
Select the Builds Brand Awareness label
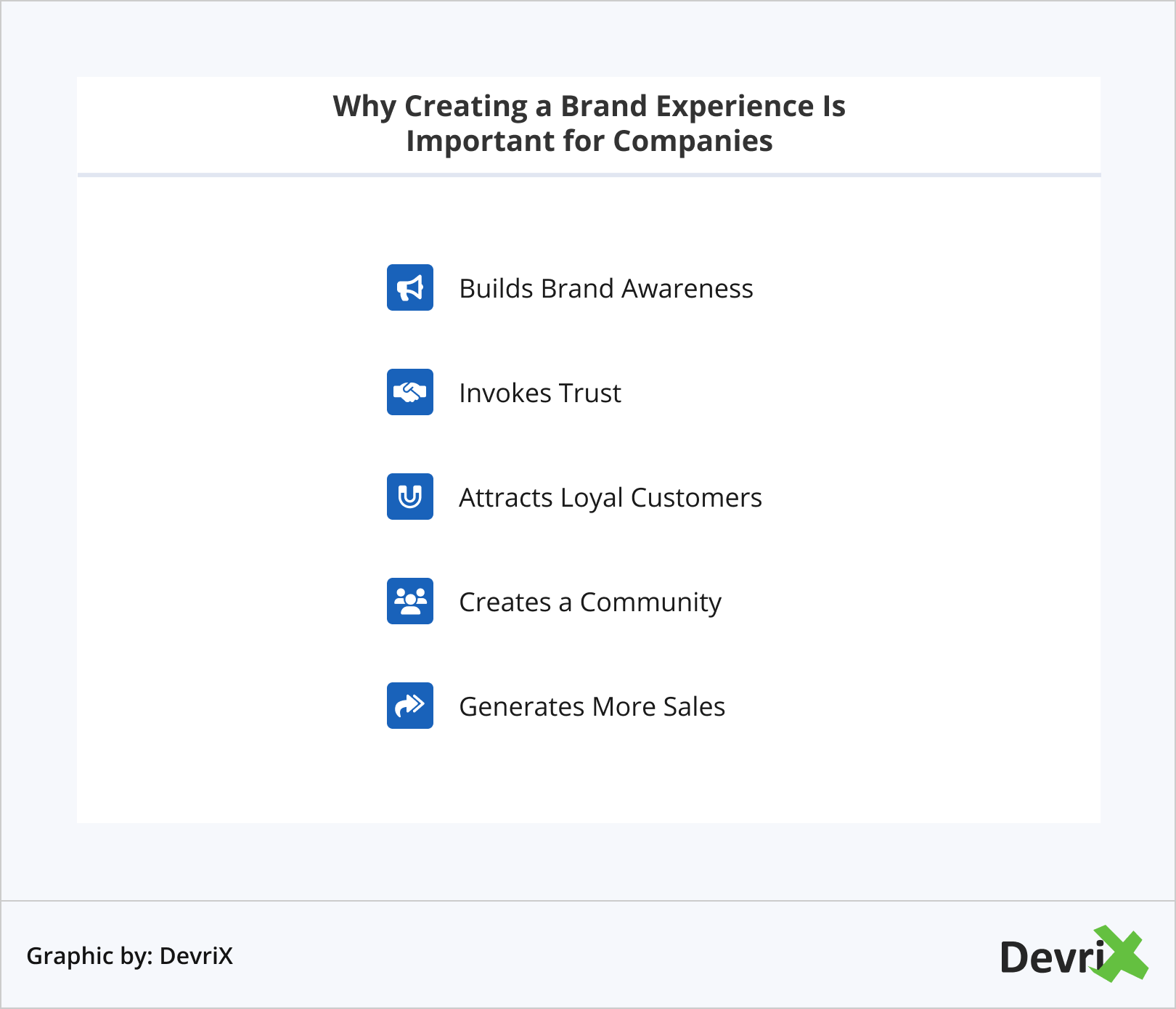click(606, 289)
